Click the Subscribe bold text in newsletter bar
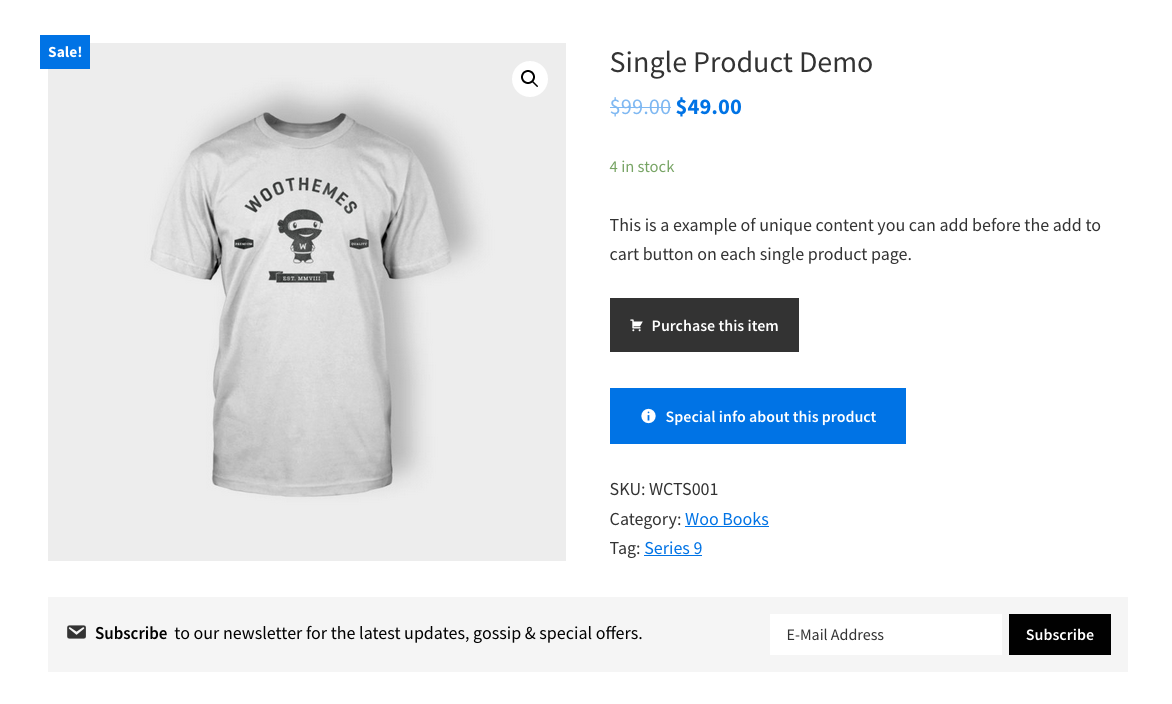Screen dimensions: 1172x704 tap(130, 632)
